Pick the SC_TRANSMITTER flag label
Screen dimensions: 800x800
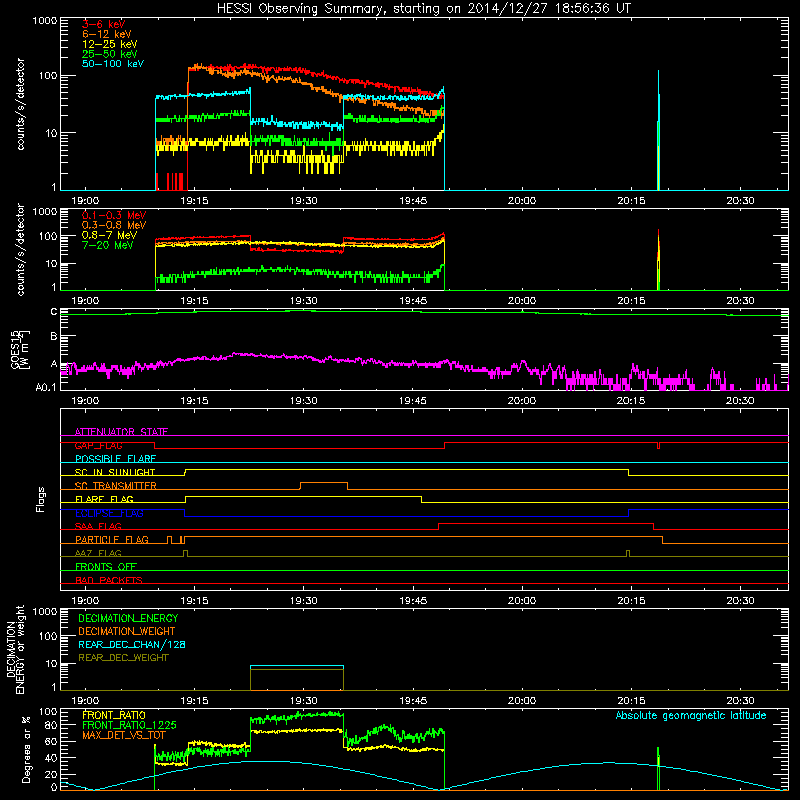116,486
